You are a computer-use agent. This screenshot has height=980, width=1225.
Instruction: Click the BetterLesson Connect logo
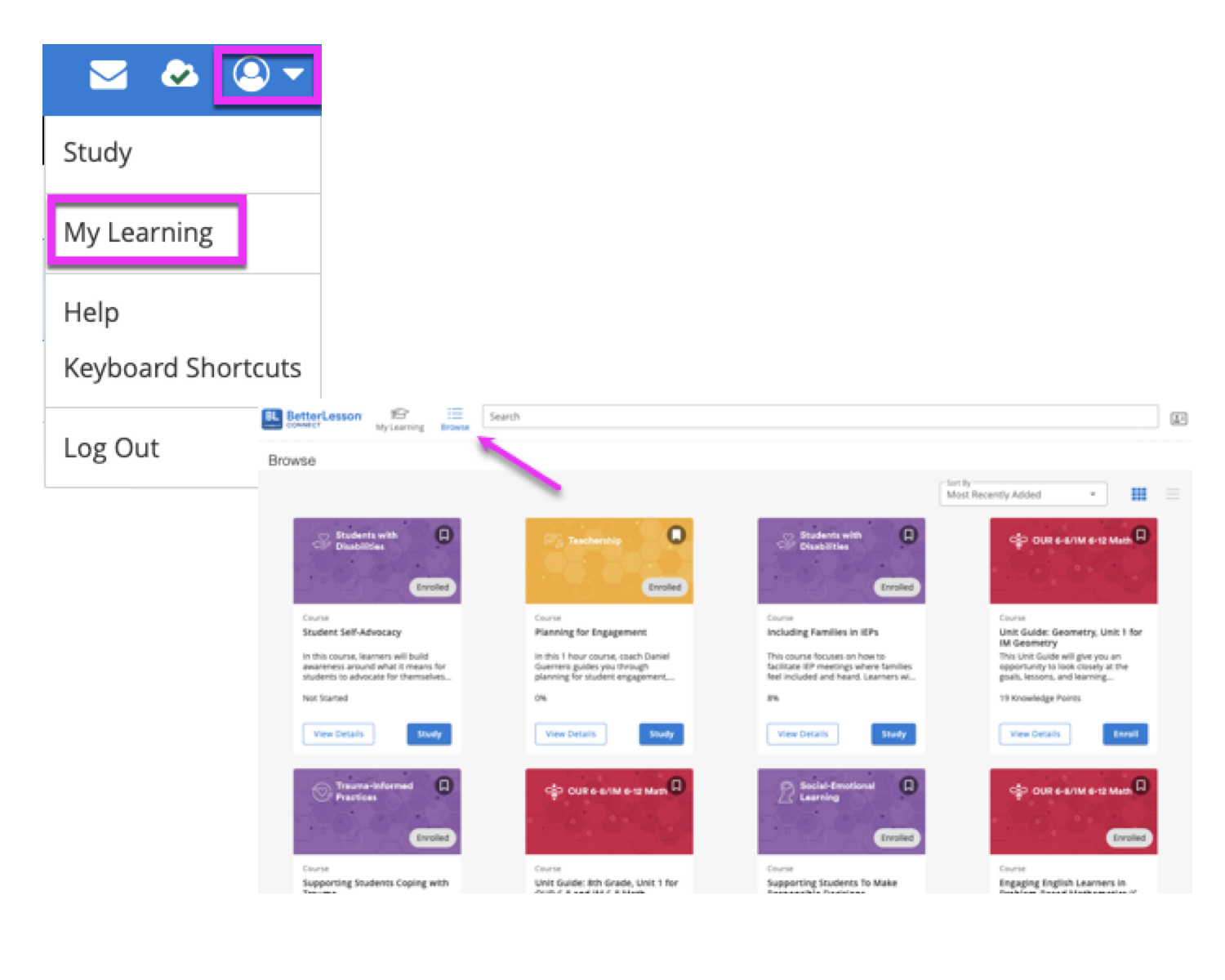point(311,418)
